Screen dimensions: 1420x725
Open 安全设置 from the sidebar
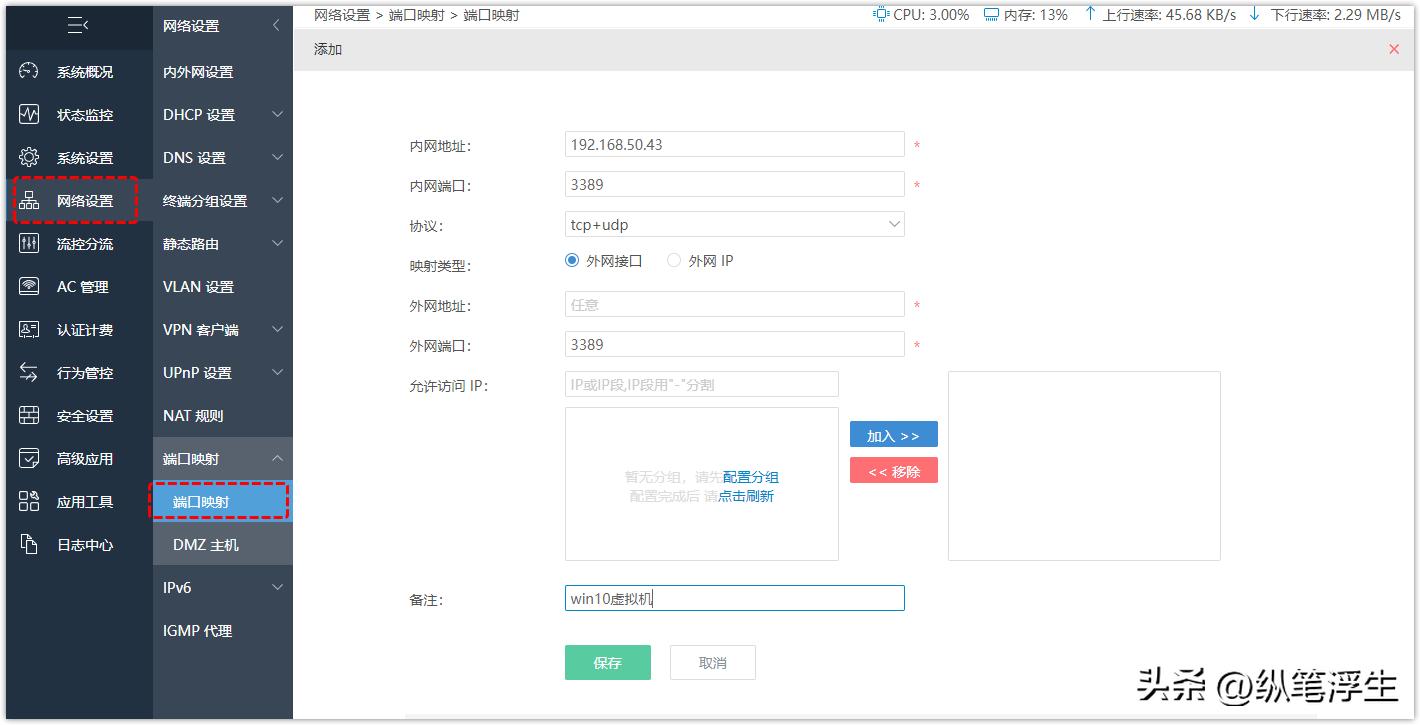click(x=80, y=415)
